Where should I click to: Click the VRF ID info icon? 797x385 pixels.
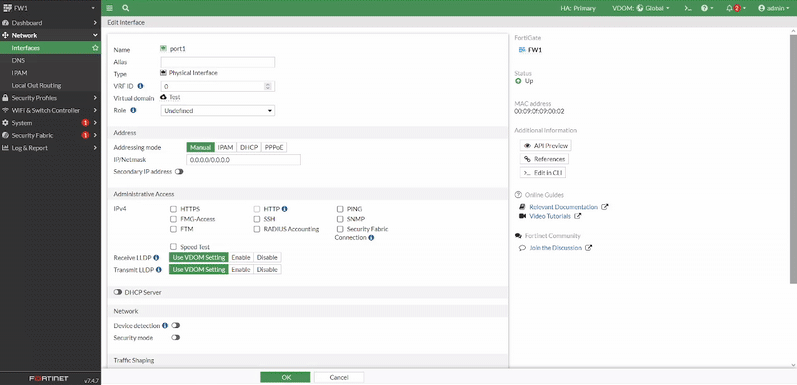(140, 86)
